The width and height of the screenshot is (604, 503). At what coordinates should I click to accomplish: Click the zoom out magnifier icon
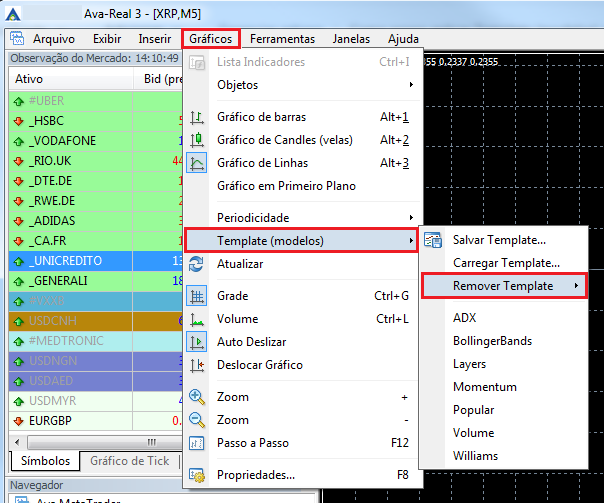pos(197,420)
